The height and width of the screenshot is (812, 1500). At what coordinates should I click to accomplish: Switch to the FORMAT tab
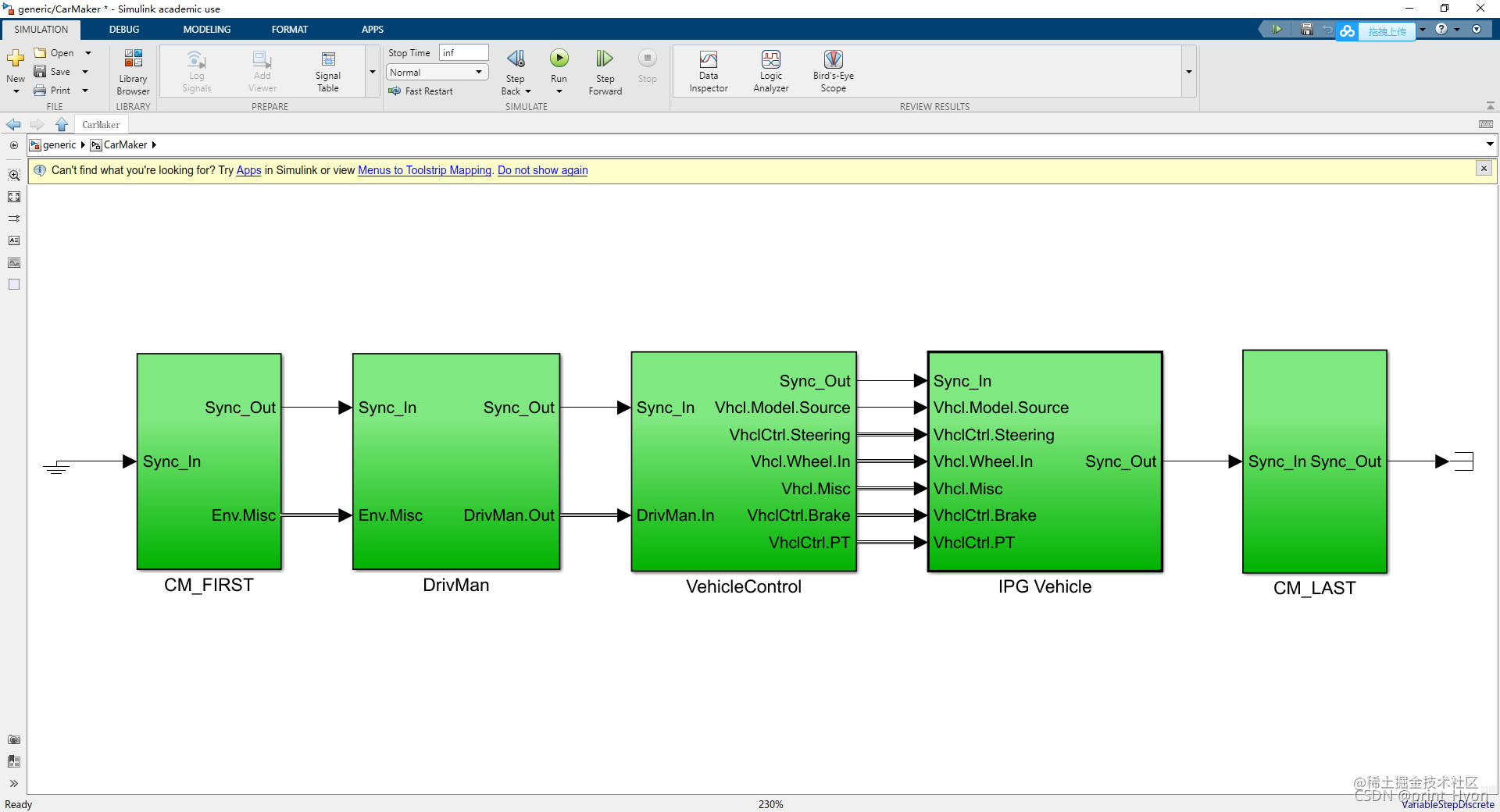tap(290, 30)
